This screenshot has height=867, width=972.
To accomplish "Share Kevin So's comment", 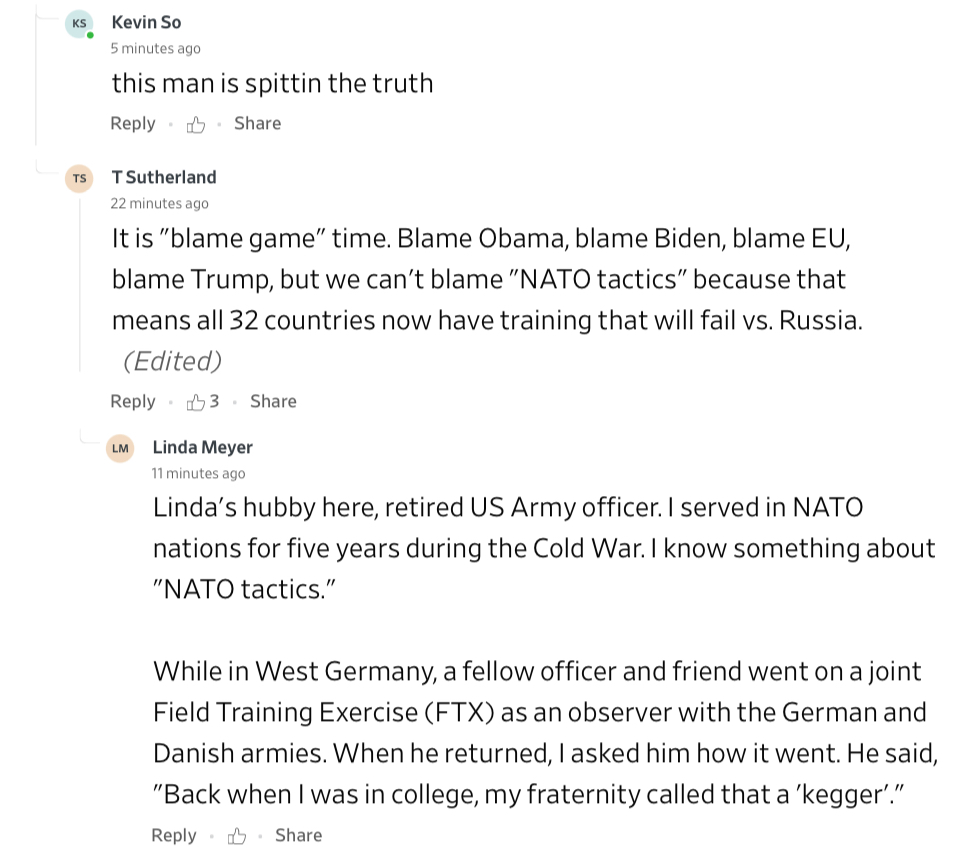I will 257,123.
